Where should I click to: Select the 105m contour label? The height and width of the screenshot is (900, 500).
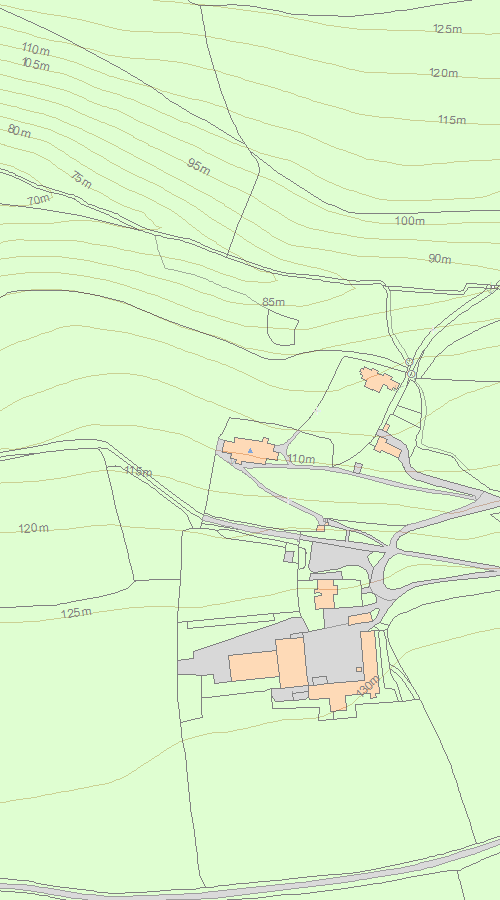[x=36, y=65]
